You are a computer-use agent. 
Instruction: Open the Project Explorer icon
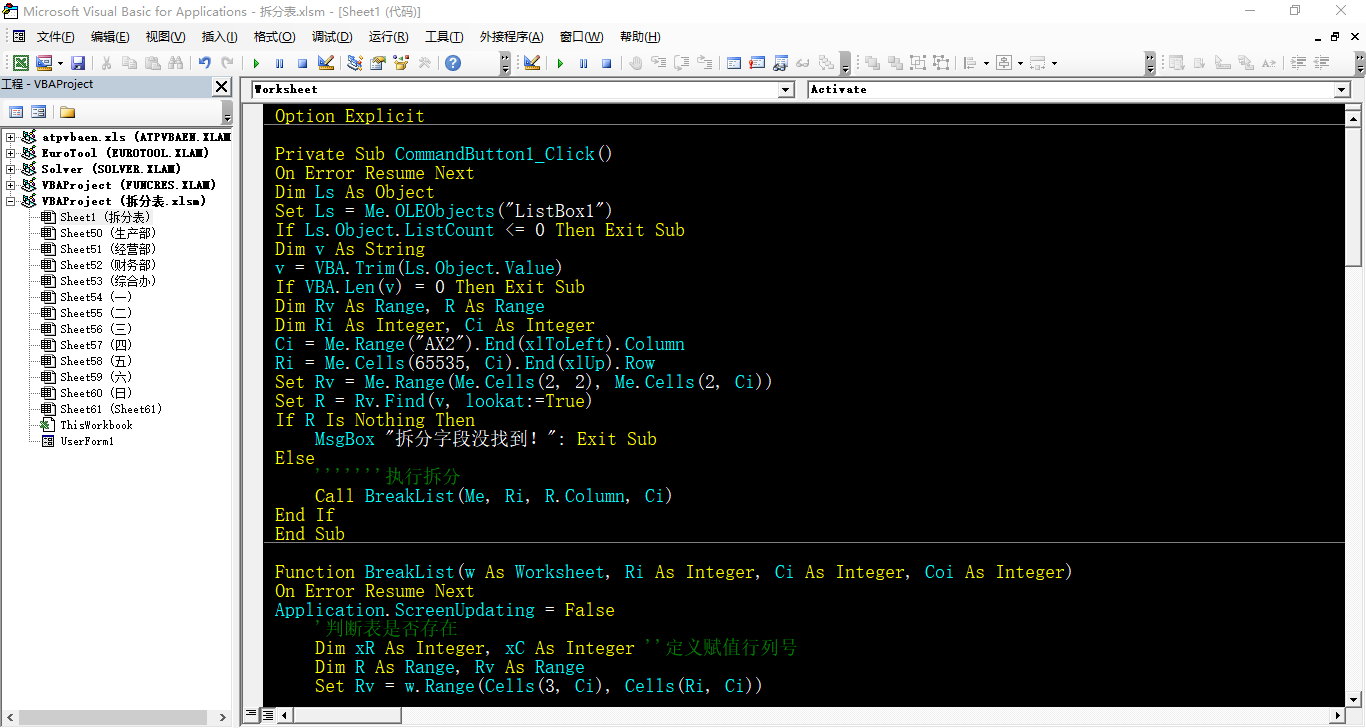[x=354, y=63]
